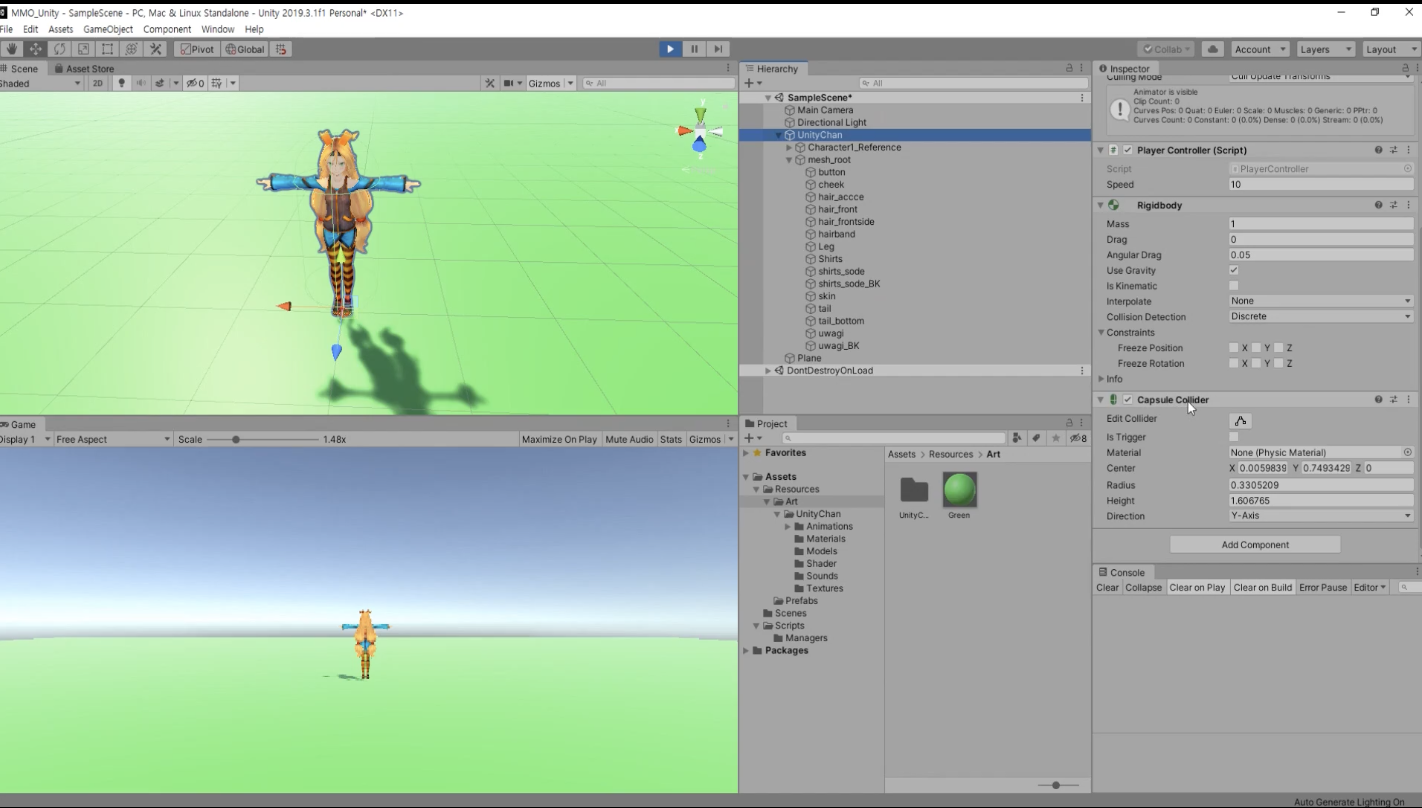Open the Component menu
Screen dimensions: 1422x808
167,29
